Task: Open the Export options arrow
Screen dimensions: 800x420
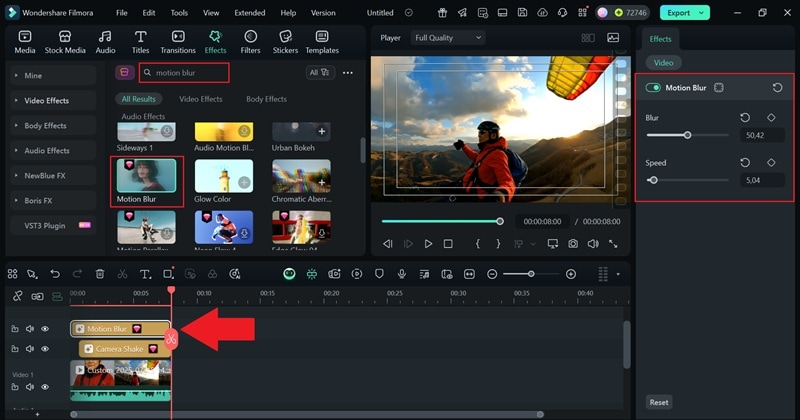Action: click(702, 13)
